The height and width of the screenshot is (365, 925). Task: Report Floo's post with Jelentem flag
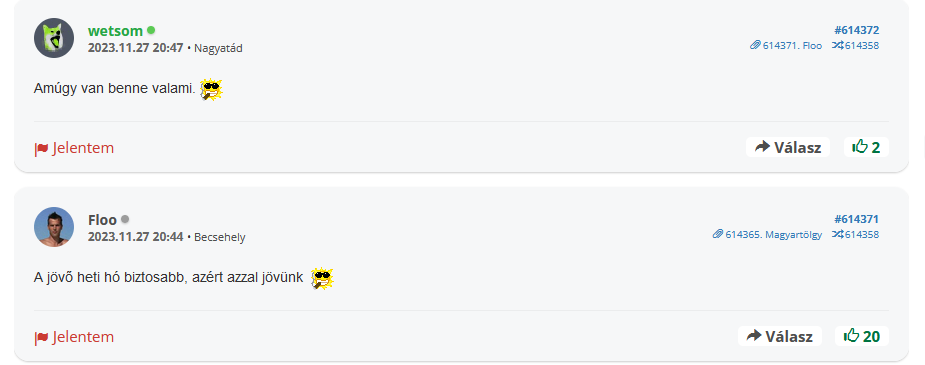[x=74, y=337]
